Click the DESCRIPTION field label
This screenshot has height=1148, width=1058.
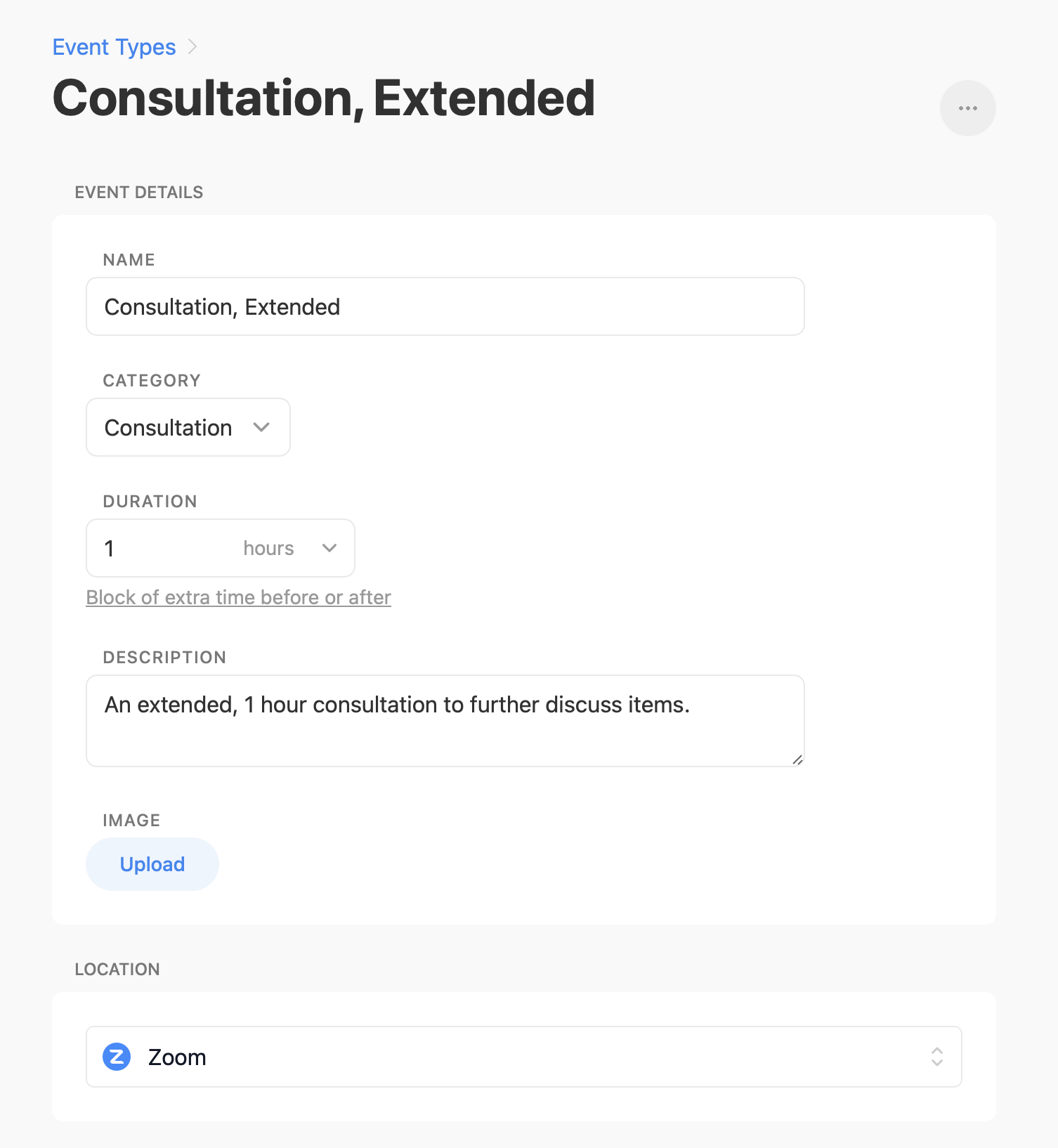[x=164, y=658]
